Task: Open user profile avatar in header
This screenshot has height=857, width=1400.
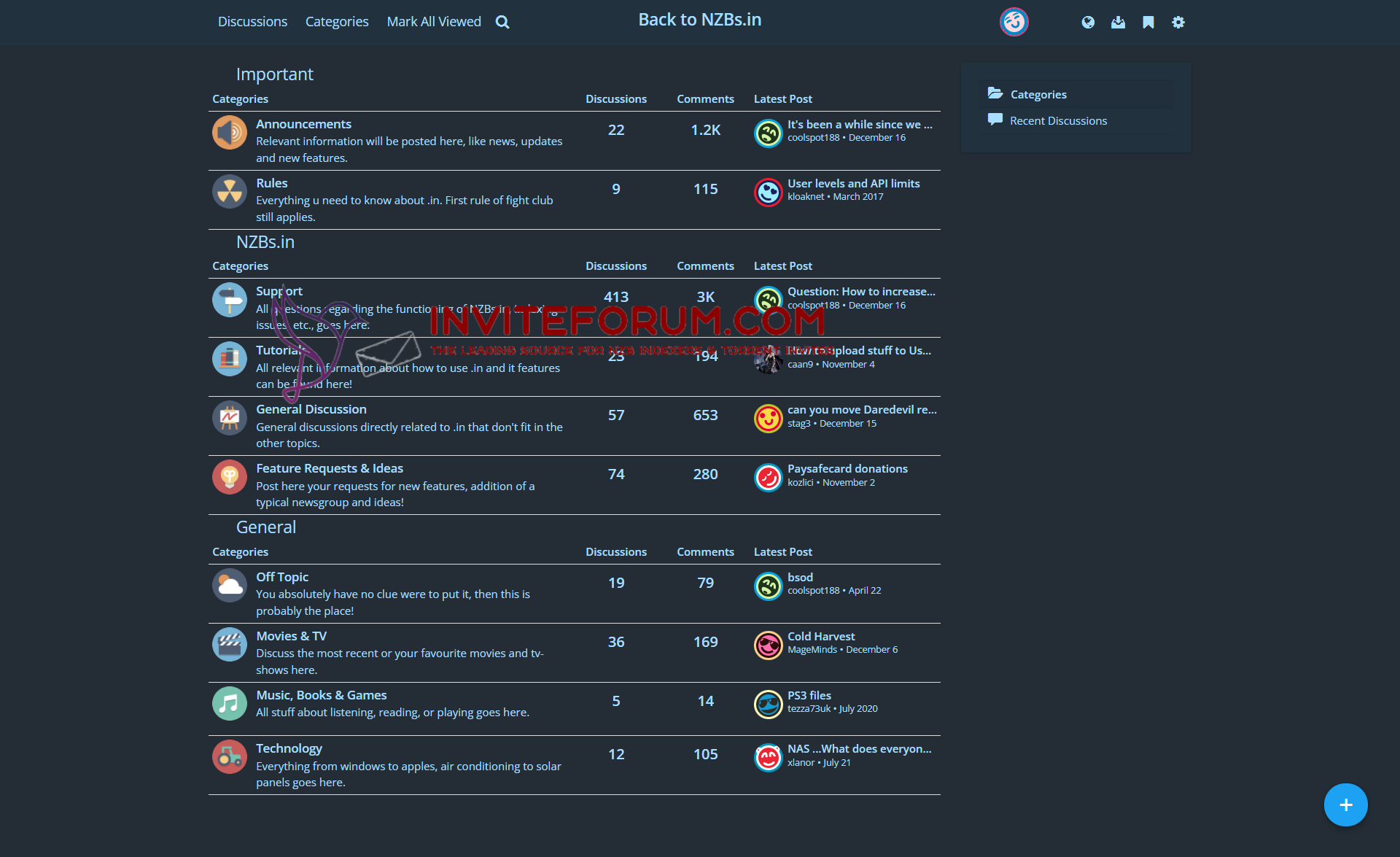Action: (x=1014, y=22)
